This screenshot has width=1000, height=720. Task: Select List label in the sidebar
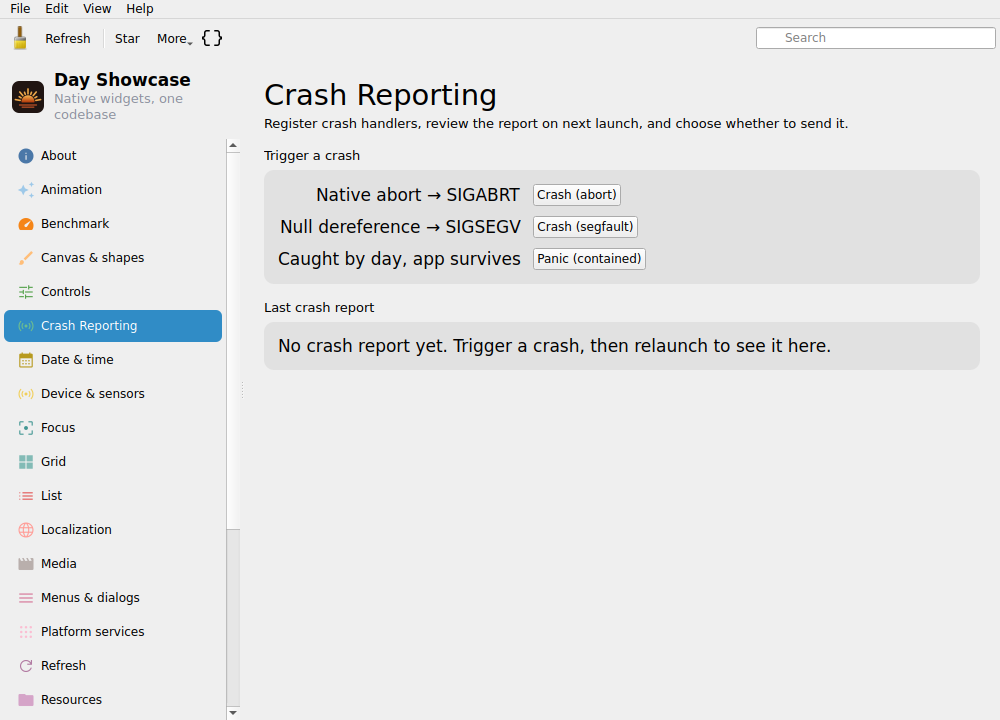[52, 496]
